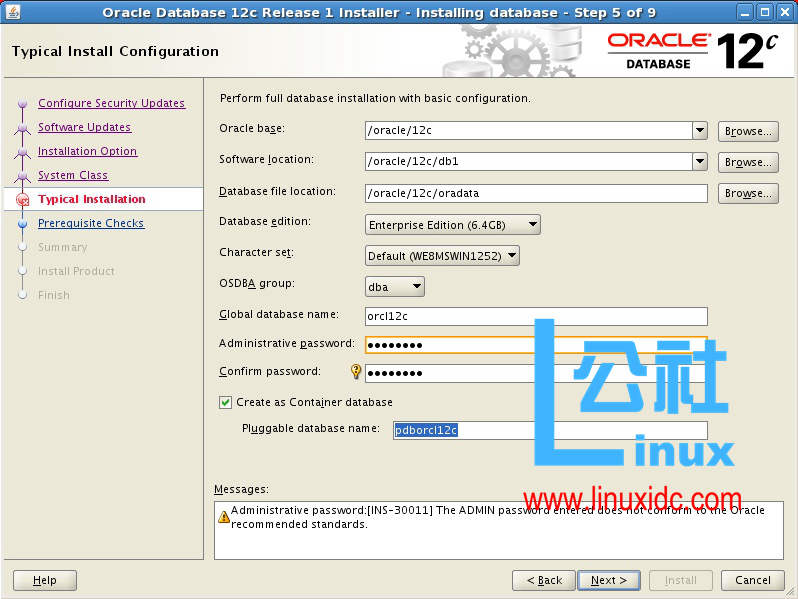Click the Pluggable database name field
The width and height of the screenshot is (798, 599).
(x=550, y=430)
